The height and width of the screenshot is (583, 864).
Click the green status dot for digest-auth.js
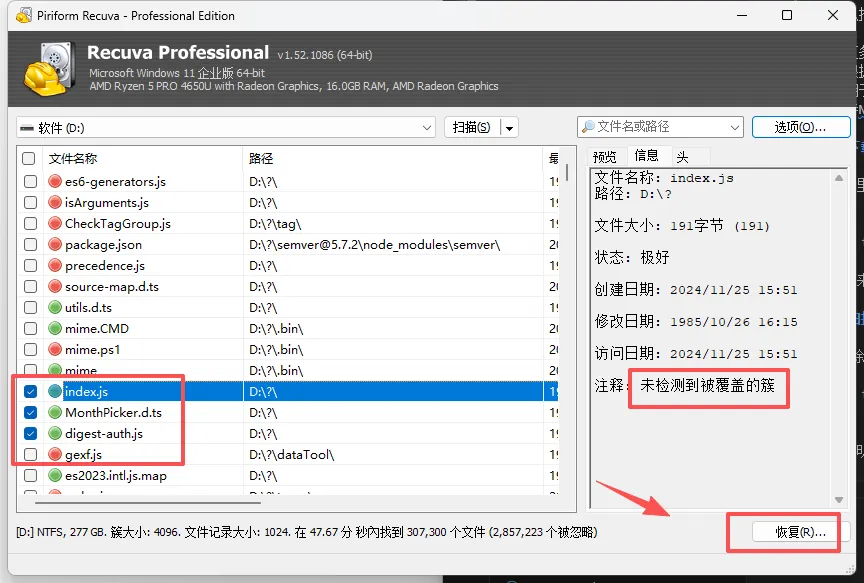[55, 434]
